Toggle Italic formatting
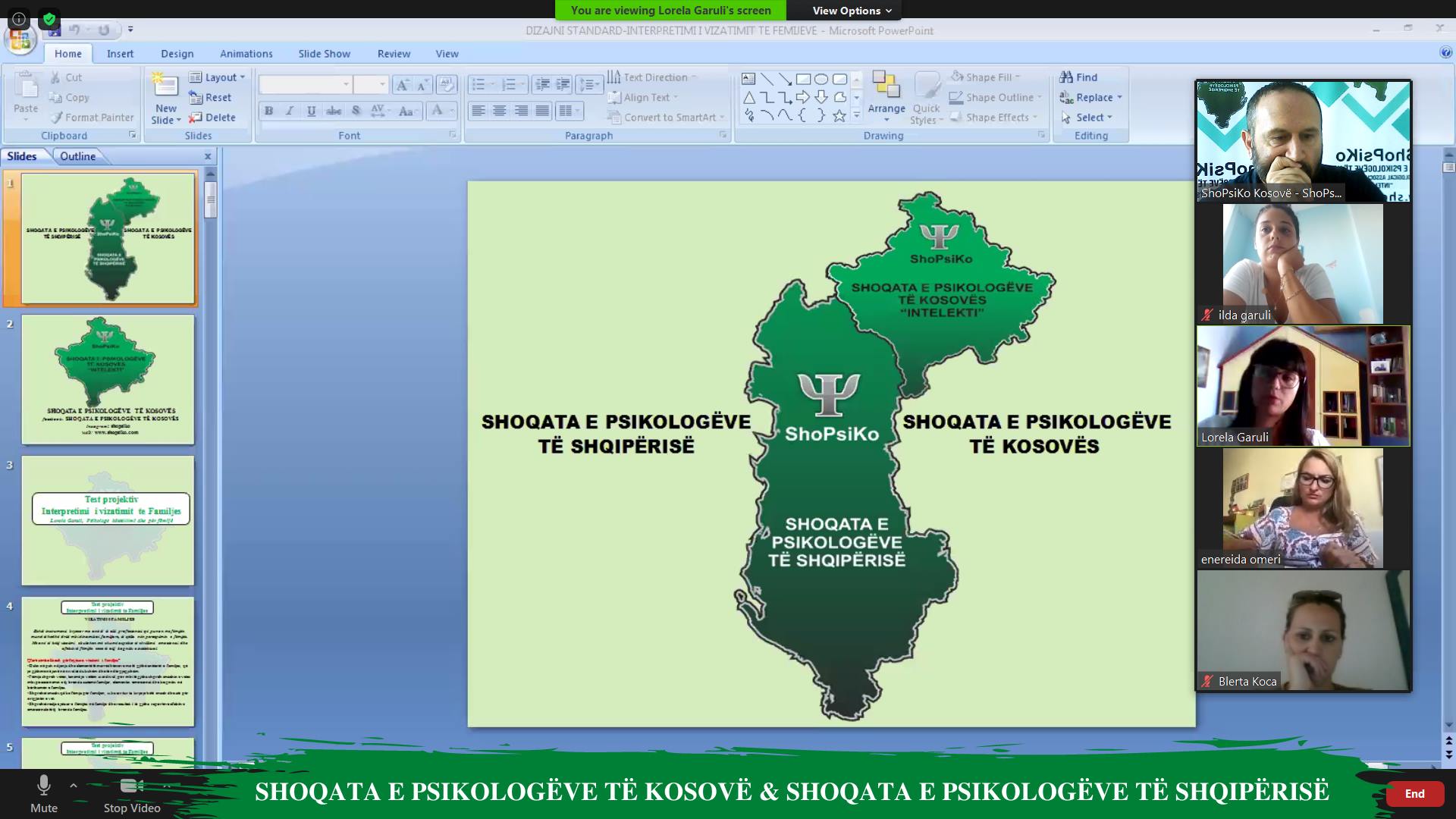 click(x=290, y=111)
